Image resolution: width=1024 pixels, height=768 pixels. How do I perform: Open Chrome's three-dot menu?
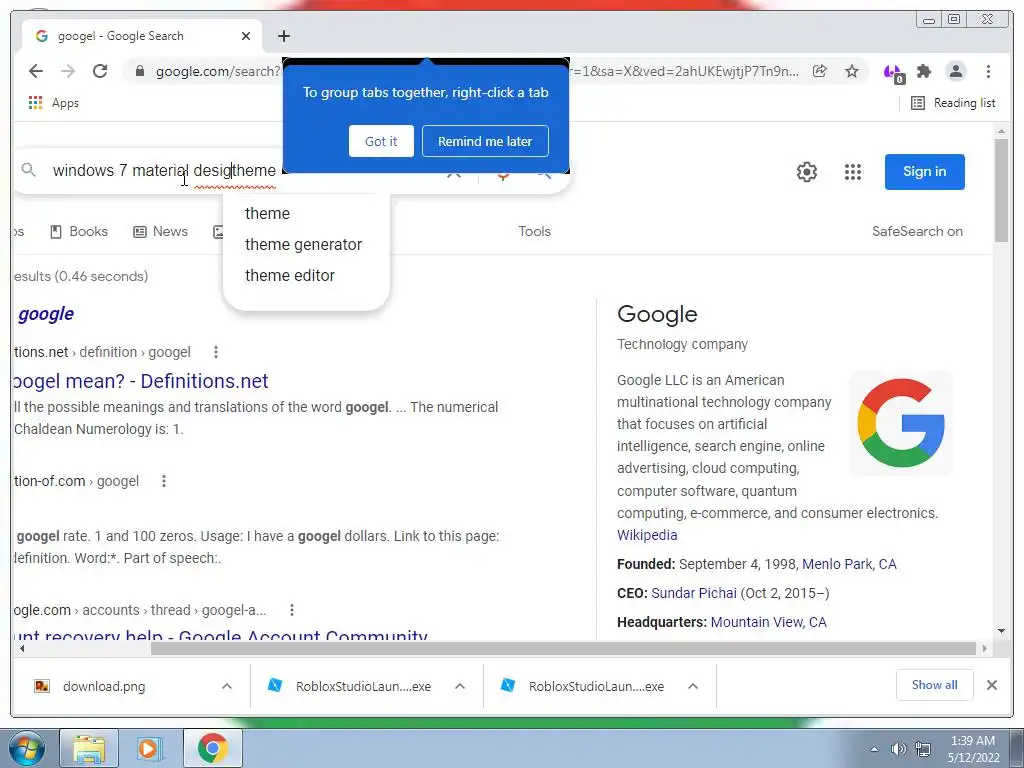[x=988, y=71]
